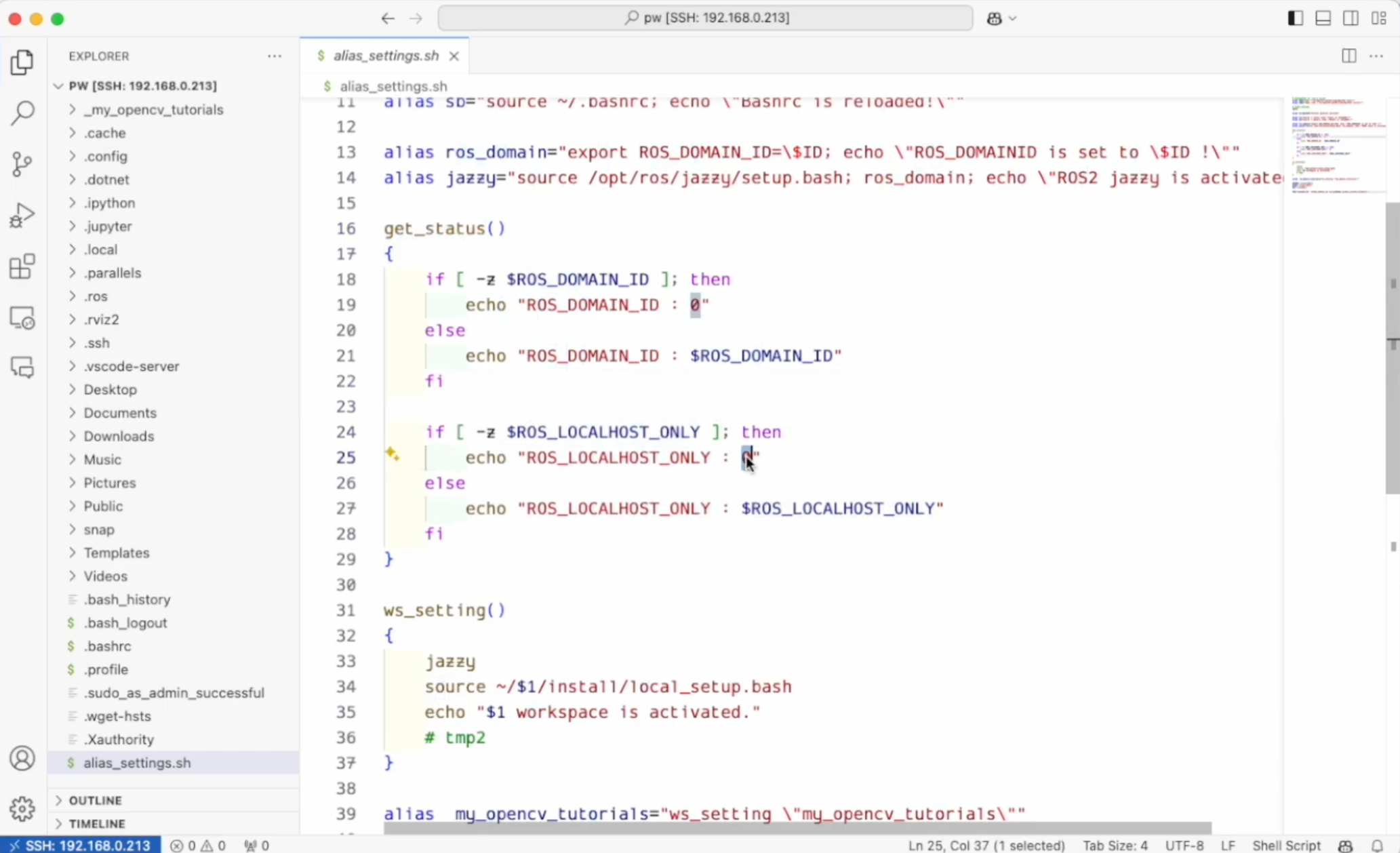This screenshot has width=1400, height=853.
Task: Toggle the primary side bar
Action: click(x=1295, y=18)
